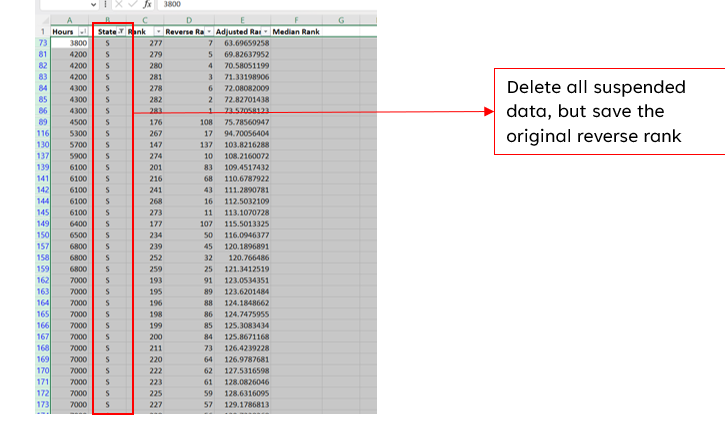The height and width of the screenshot is (430, 725).
Task: Open the Reverse Rank filter dropdown
Action: point(209,31)
